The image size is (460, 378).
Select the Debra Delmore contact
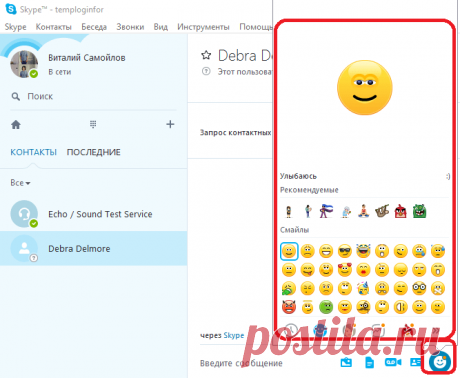pos(93,248)
